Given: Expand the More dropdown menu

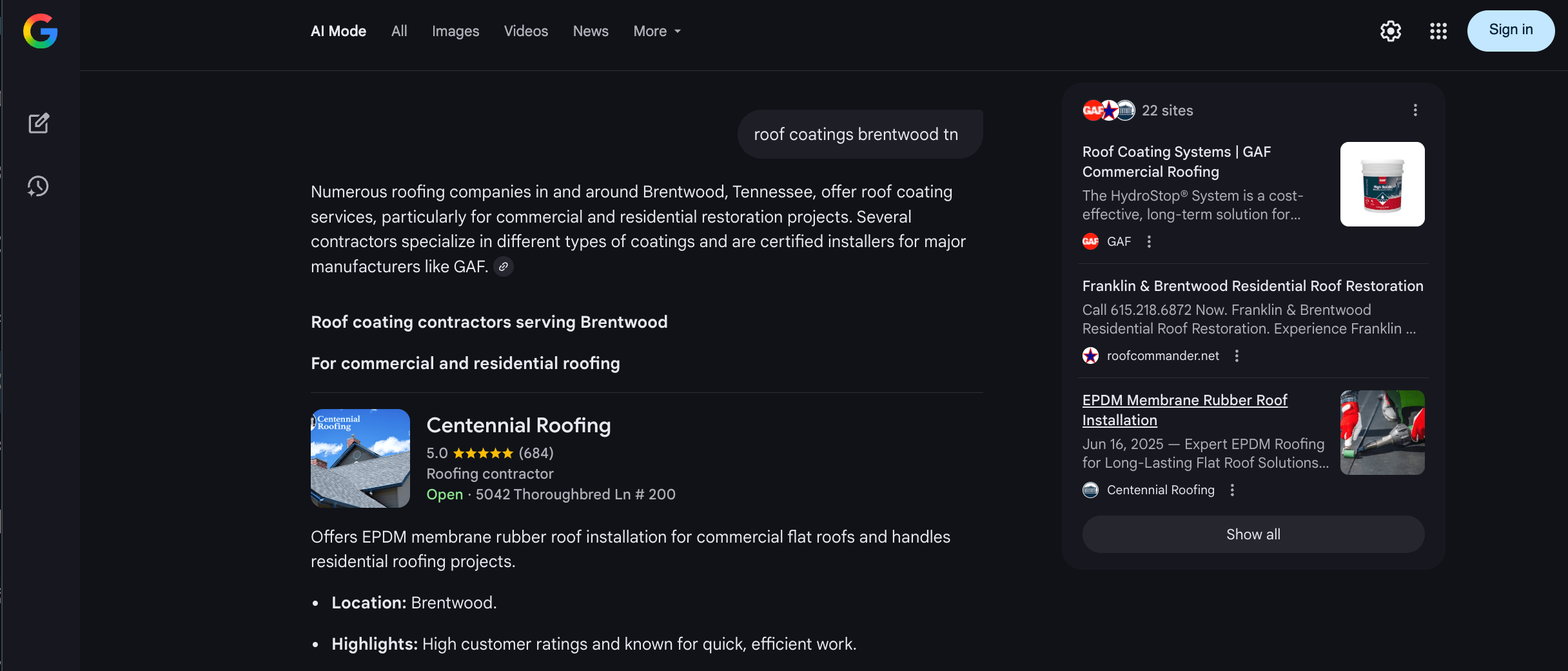Looking at the screenshot, I should pyautogui.click(x=657, y=31).
